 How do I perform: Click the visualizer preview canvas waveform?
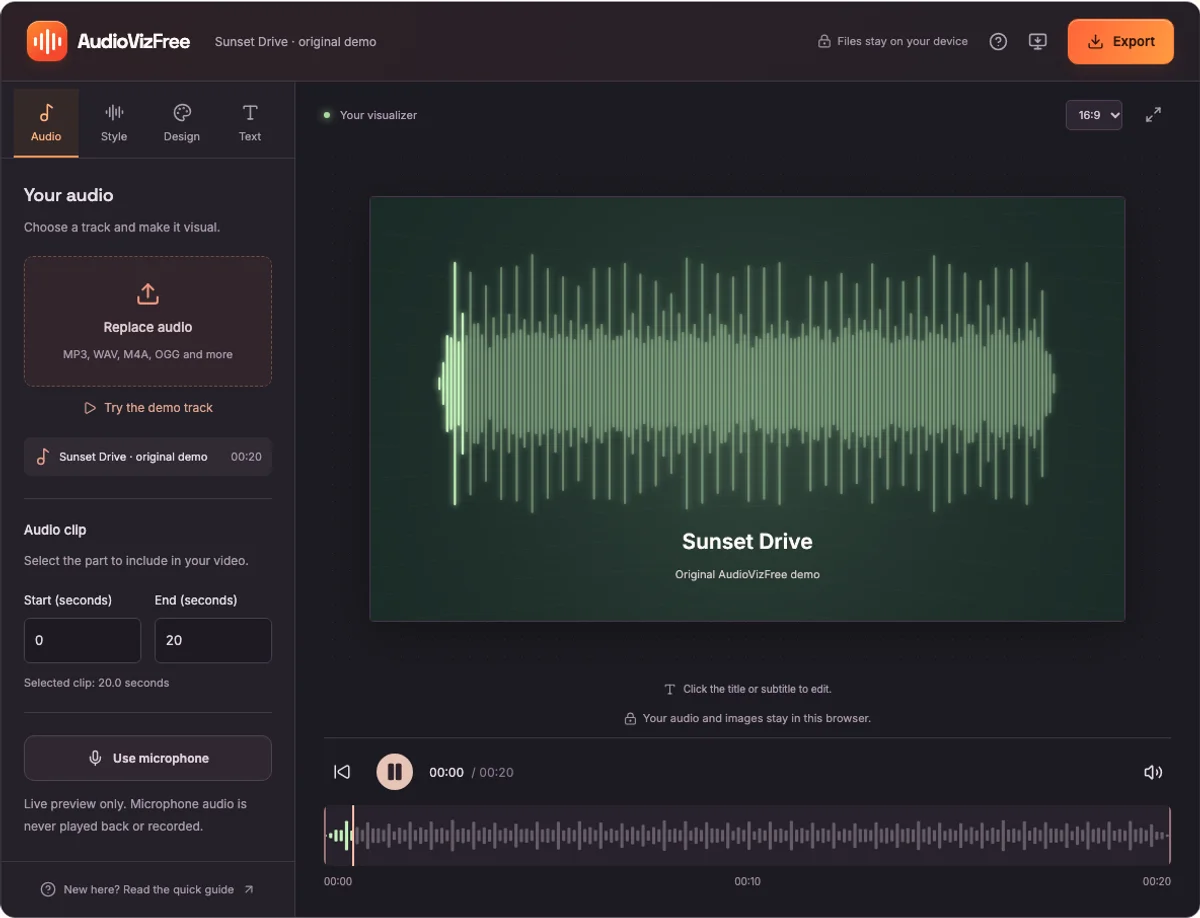click(747, 383)
